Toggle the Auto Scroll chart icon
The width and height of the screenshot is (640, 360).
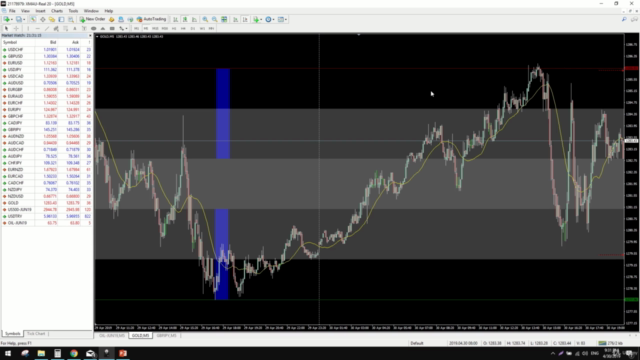(x=236, y=19)
